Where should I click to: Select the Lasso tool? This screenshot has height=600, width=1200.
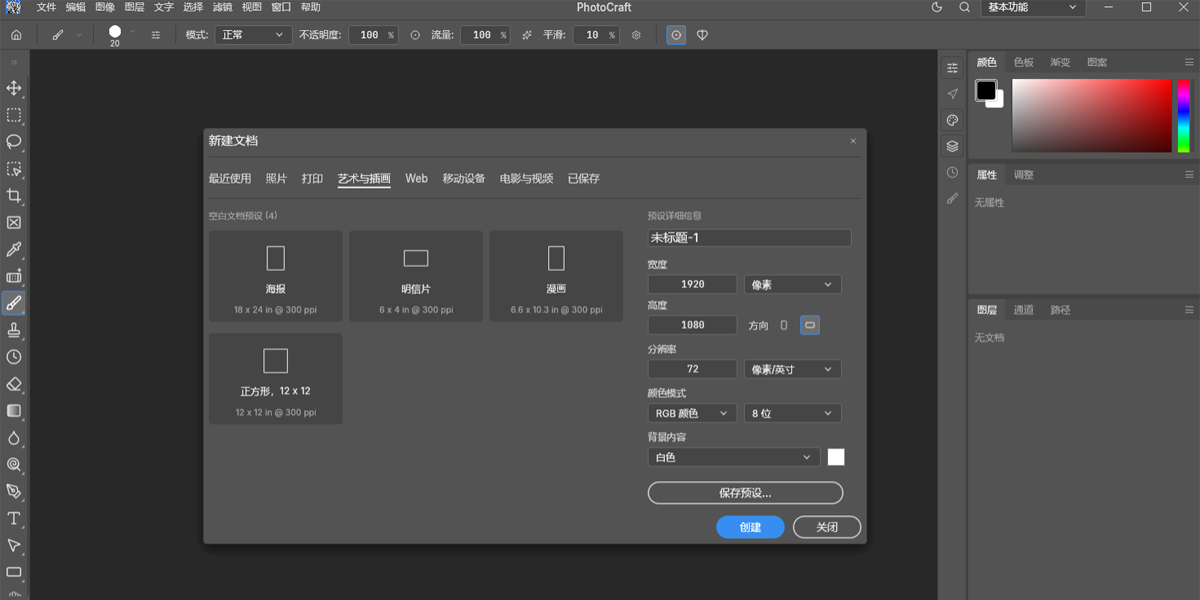click(x=14, y=142)
